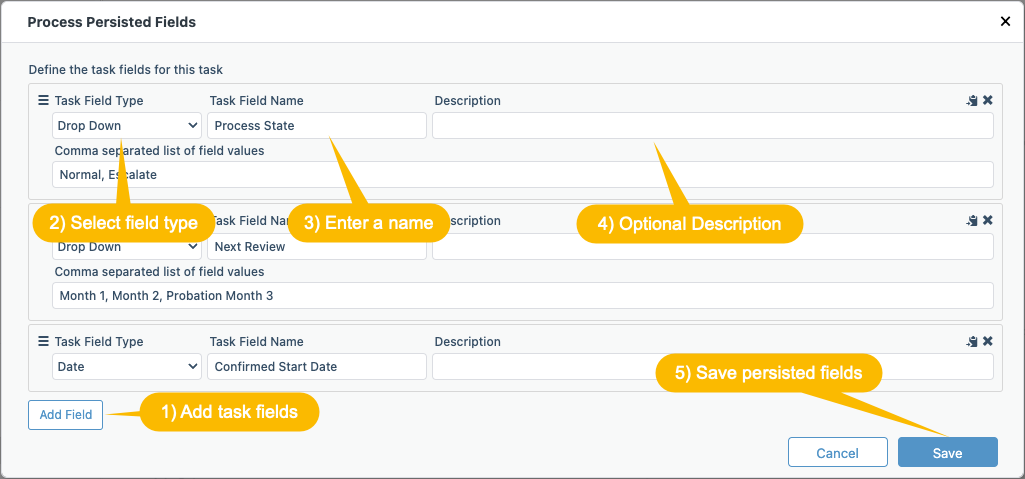Delete the Confirmed Start Date field row
This screenshot has width=1025, height=479.
pyautogui.click(x=988, y=341)
